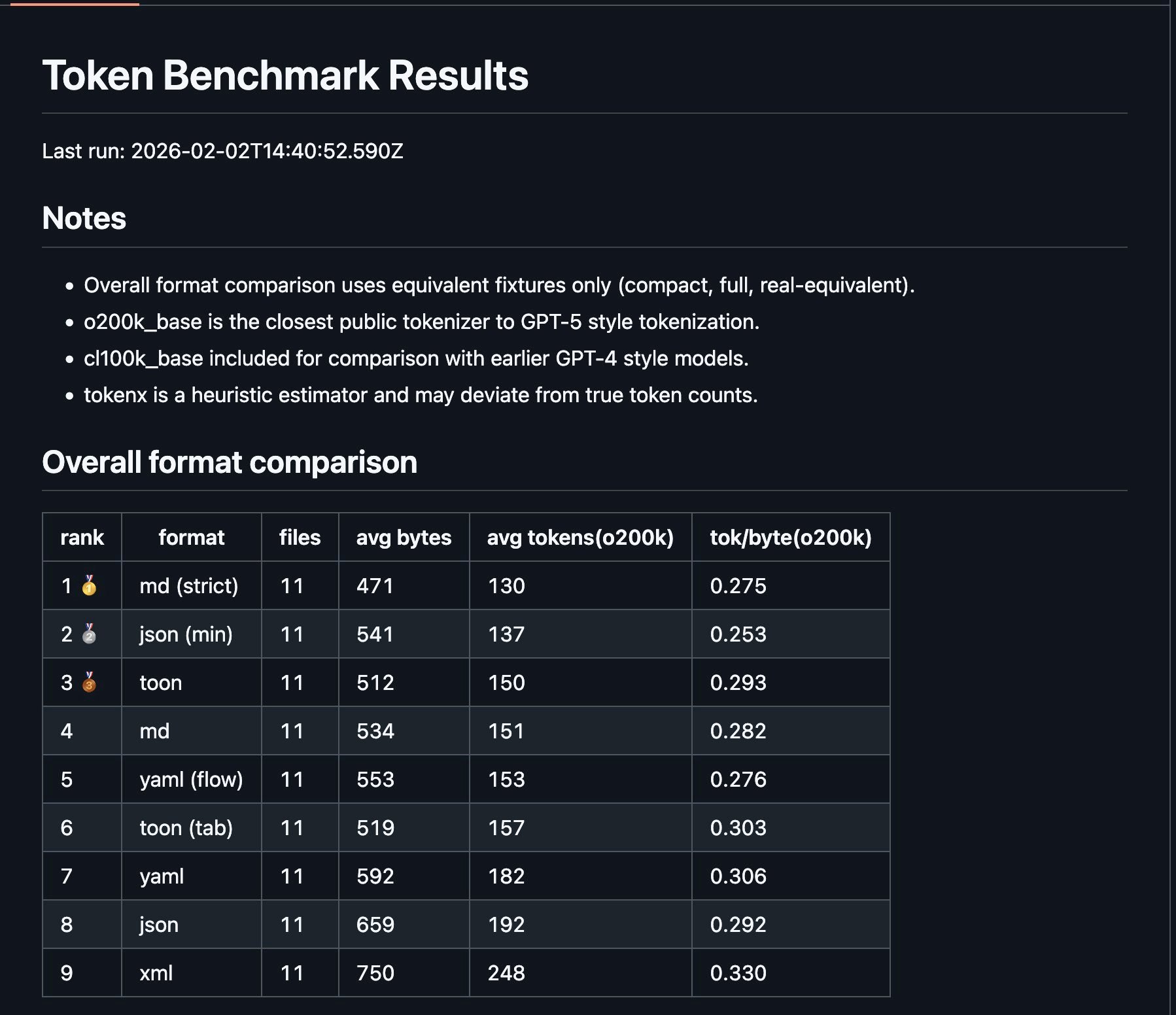
Task: Click the Overall format comparison heading
Action: pyautogui.click(x=230, y=462)
